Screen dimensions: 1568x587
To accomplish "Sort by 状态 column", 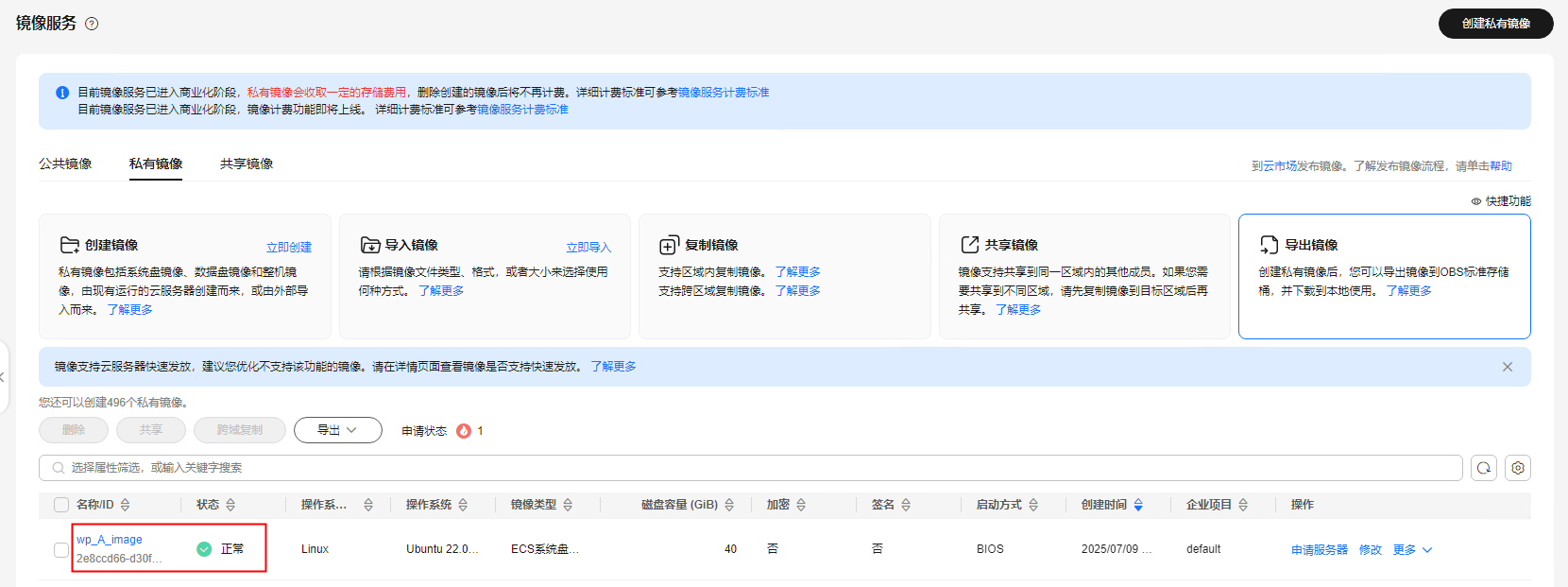I will (x=230, y=505).
